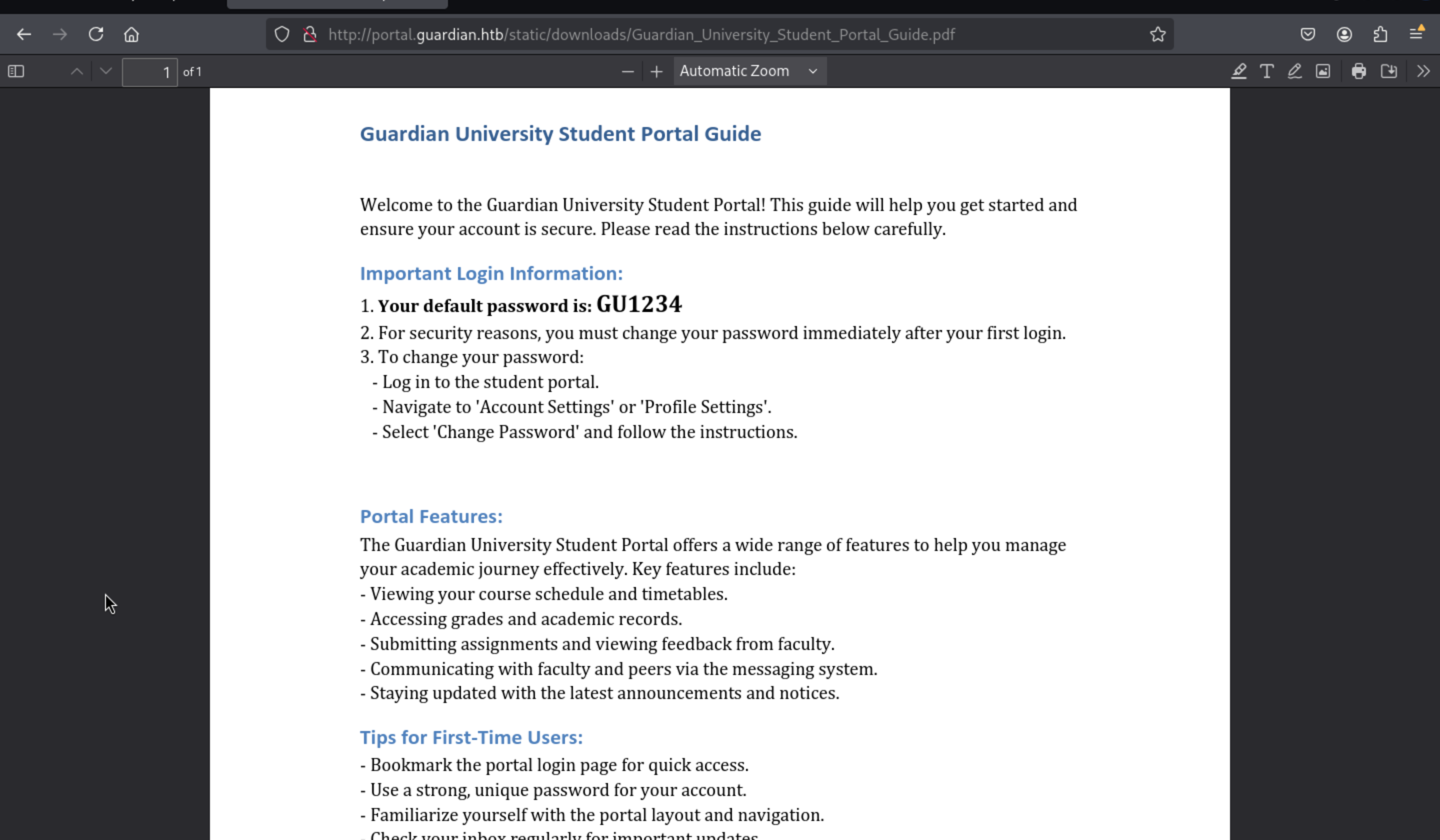Select the highlight annotation tool
Image resolution: width=1440 pixels, height=840 pixels.
[x=1238, y=71]
